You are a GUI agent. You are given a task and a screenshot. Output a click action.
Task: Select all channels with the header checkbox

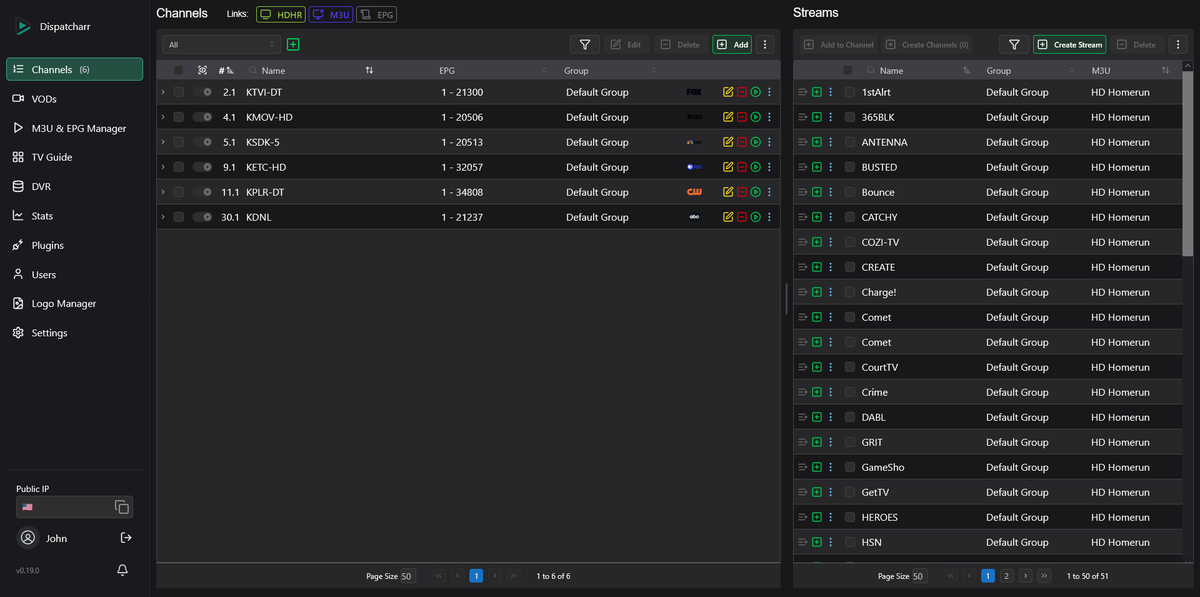pos(178,70)
